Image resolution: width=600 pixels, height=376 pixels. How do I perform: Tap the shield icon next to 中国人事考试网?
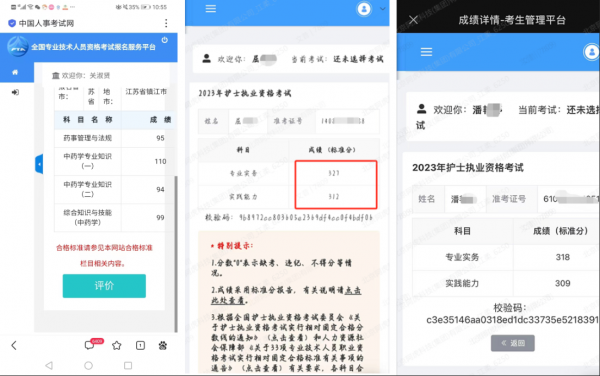click(x=12, y=23)
